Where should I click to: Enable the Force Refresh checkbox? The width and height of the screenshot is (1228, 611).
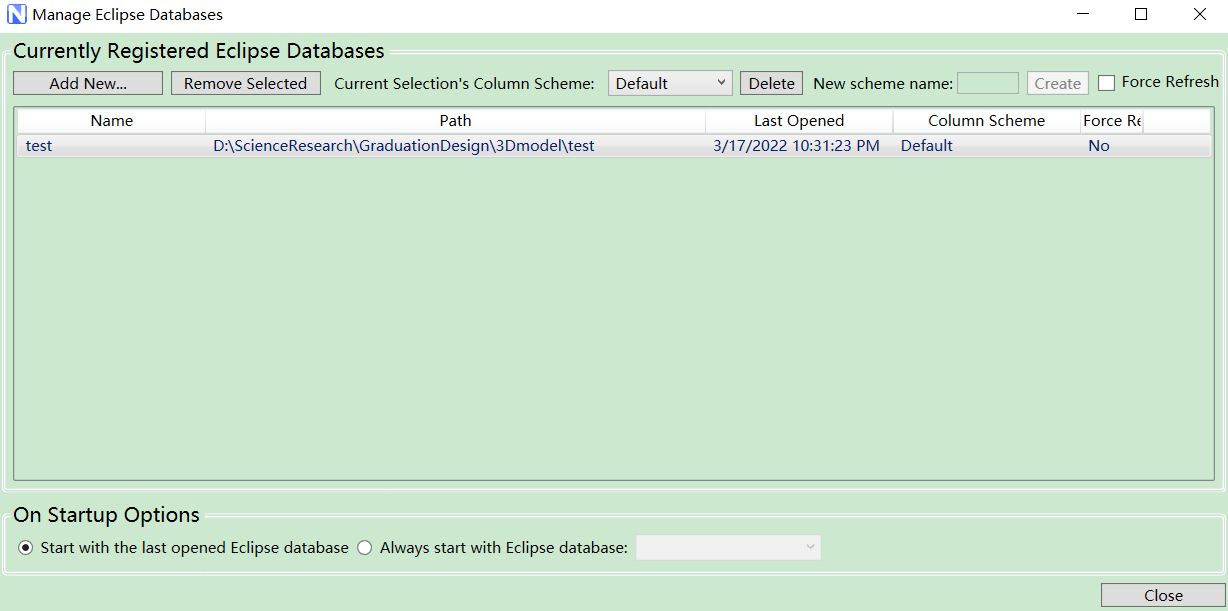point(1106,83)
